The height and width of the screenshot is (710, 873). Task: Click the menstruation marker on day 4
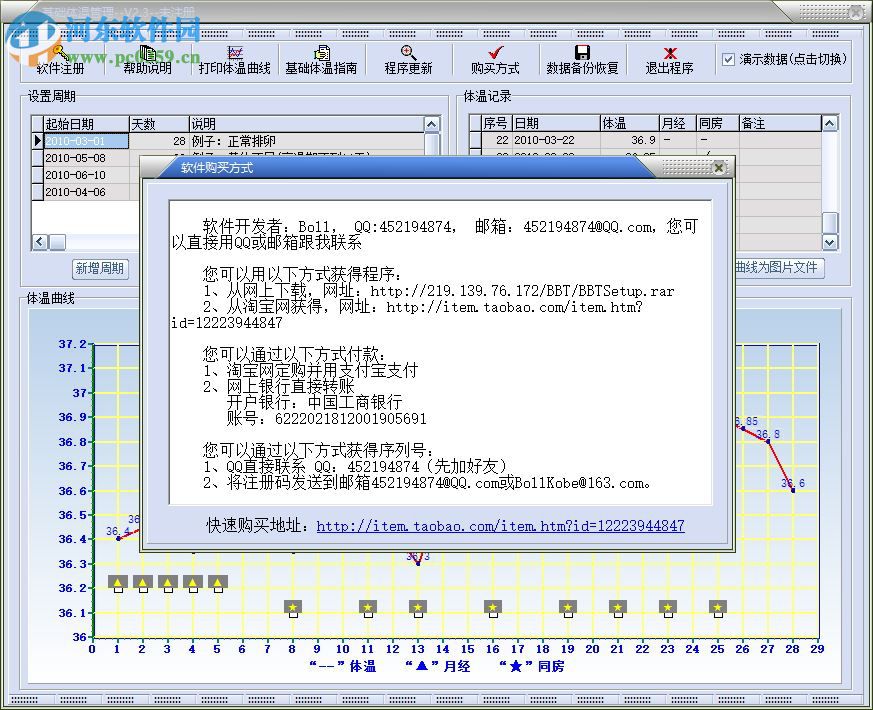[193, 582]
